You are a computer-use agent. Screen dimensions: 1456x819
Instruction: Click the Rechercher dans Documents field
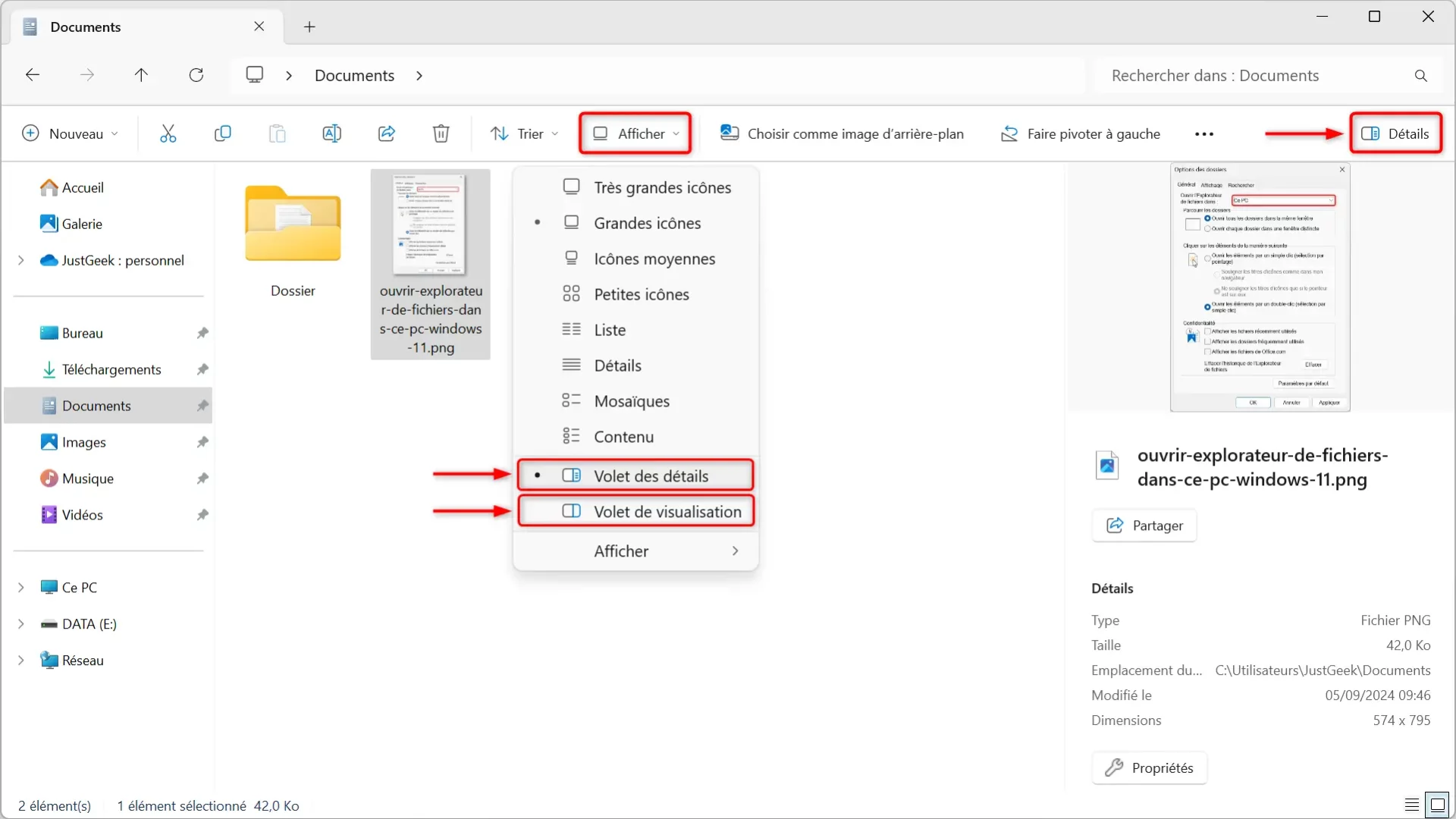pyautogui.click(x=1266, y=76)
